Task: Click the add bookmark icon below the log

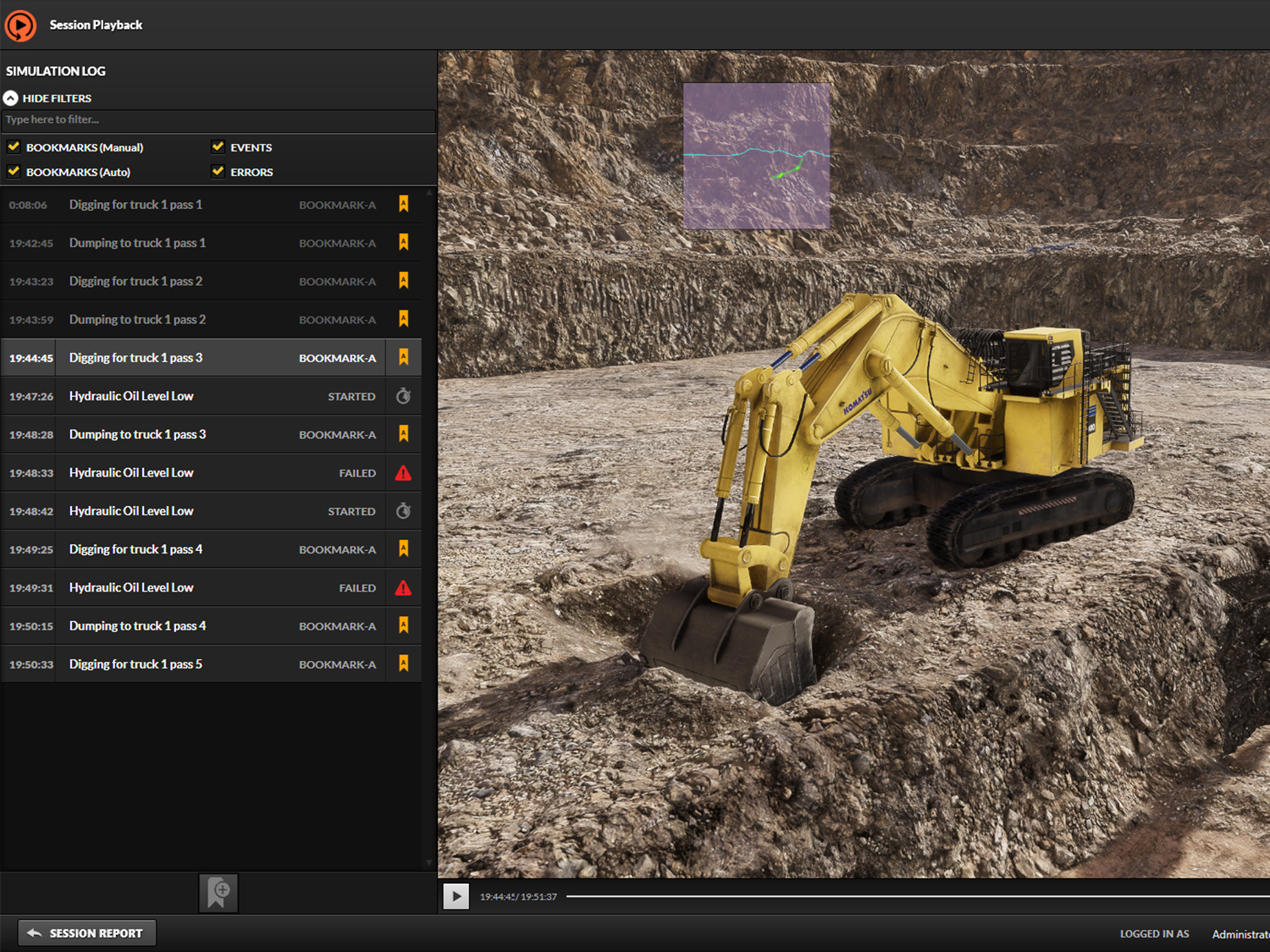Action: point(218,892)
